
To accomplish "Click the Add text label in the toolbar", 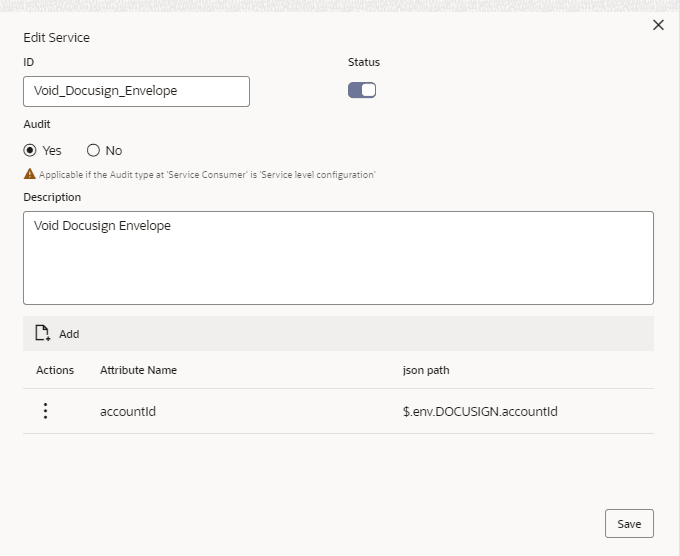I will (69, 334).
